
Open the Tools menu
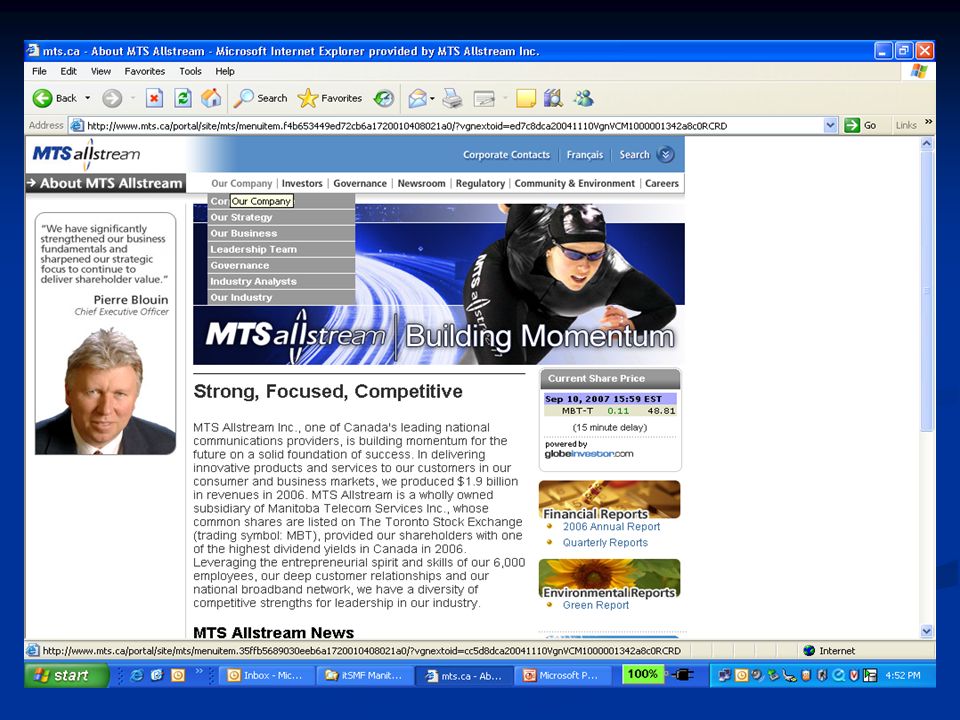pyautogui.click(x=190, y=71)
